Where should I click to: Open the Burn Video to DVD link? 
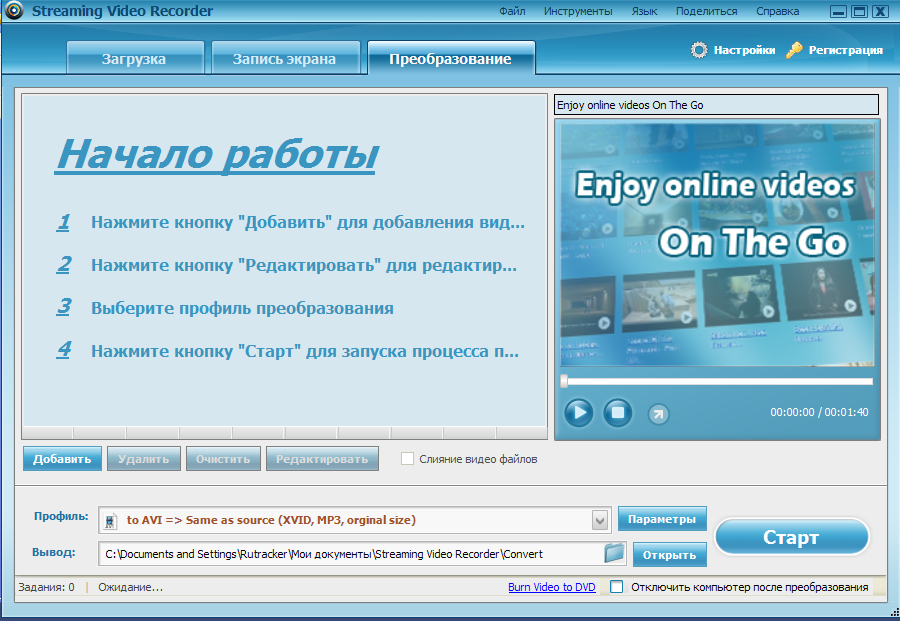[x=551, y=587]
